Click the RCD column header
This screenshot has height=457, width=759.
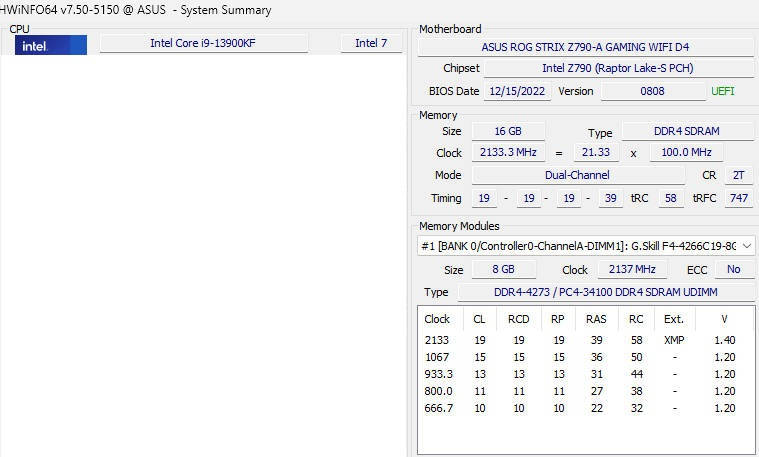pos(519,319)
